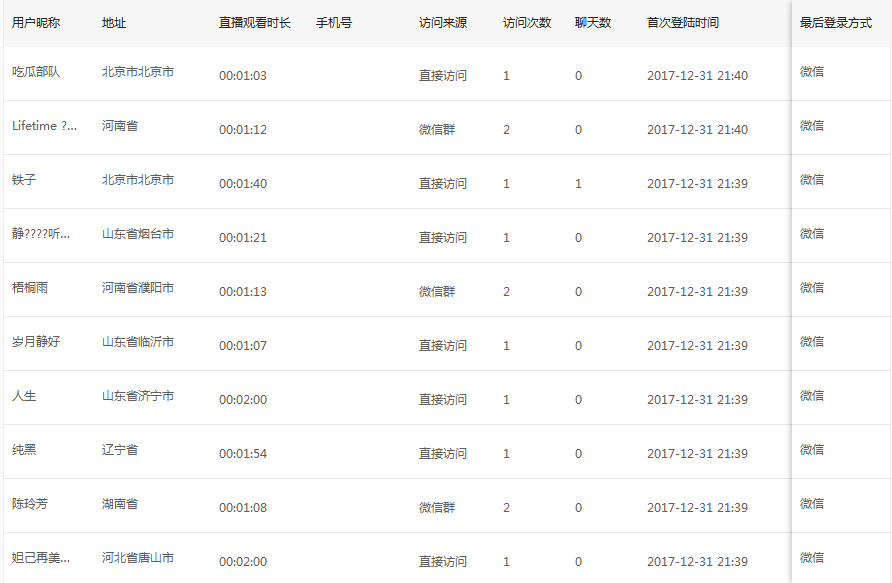This screenshot has height=583, width=892.
Task: Click watch duration 00:01:54
Action: pyautogui.click(x=243, y=454)
